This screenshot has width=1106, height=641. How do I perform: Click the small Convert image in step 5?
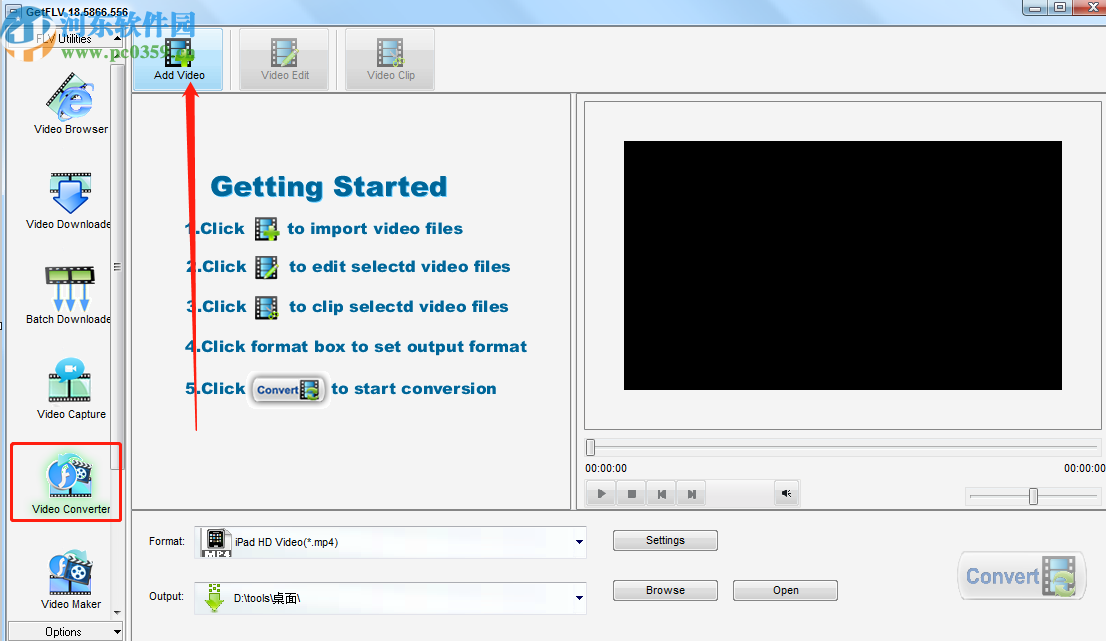pos(288,389)
